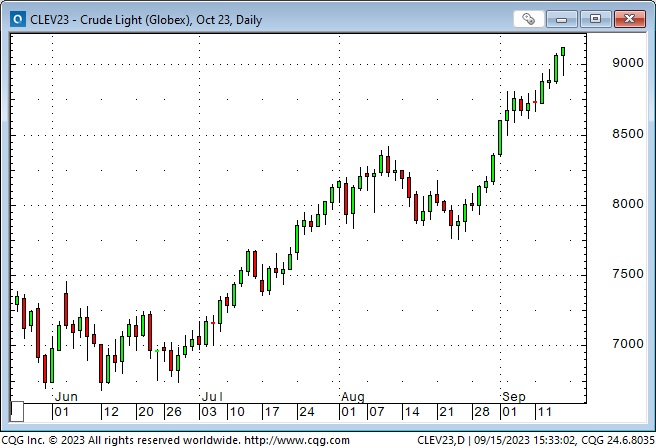Image resolution: width=656 pixels, height=448 pixels.
Task: Click the 10 date label in July
Action: point(237,412)
